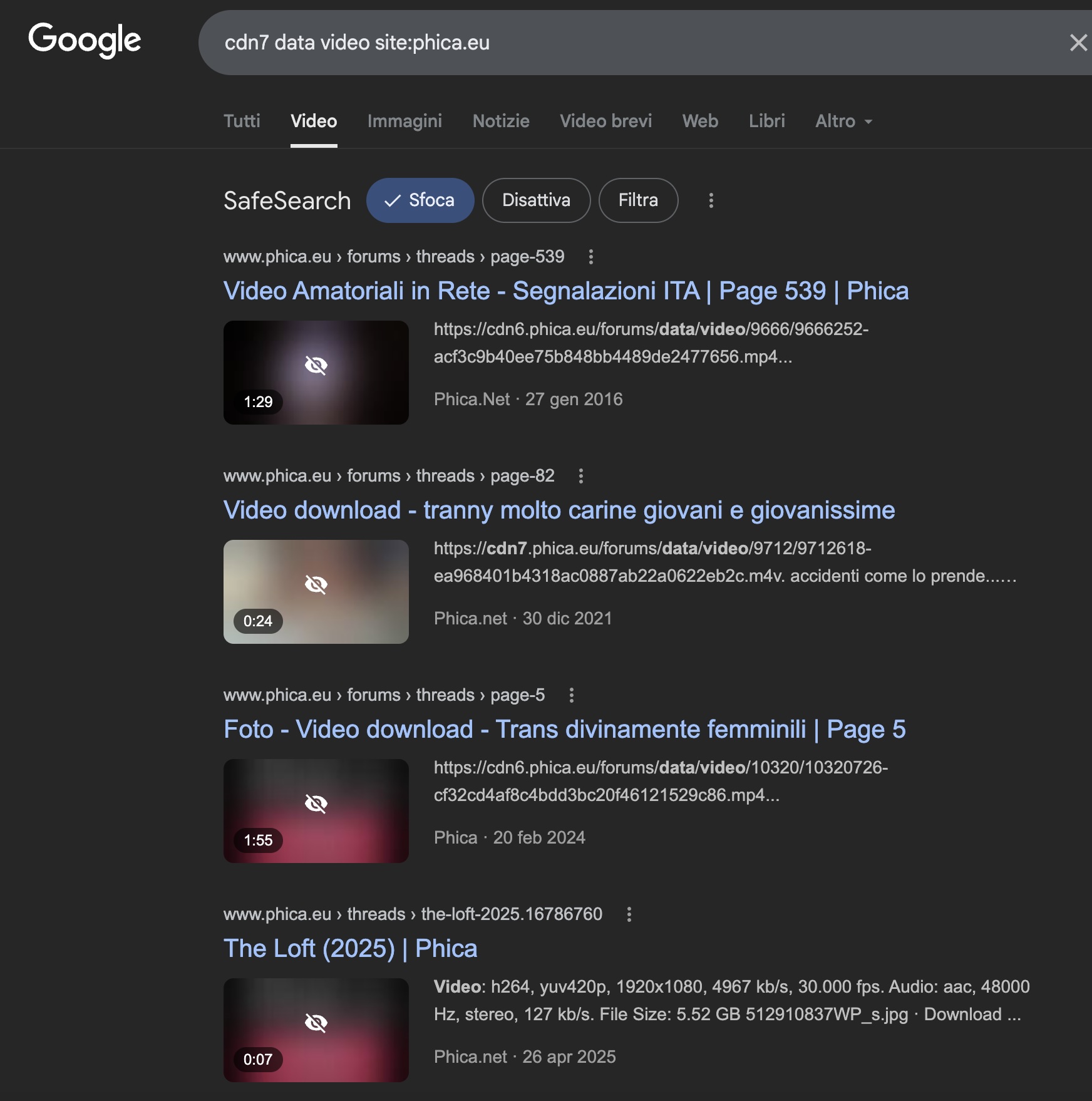Image resolution: width=1092 pixels, height=1101 pixels.
Task: Select the Sfoca SafeSearch option
Action: (420, 200)
